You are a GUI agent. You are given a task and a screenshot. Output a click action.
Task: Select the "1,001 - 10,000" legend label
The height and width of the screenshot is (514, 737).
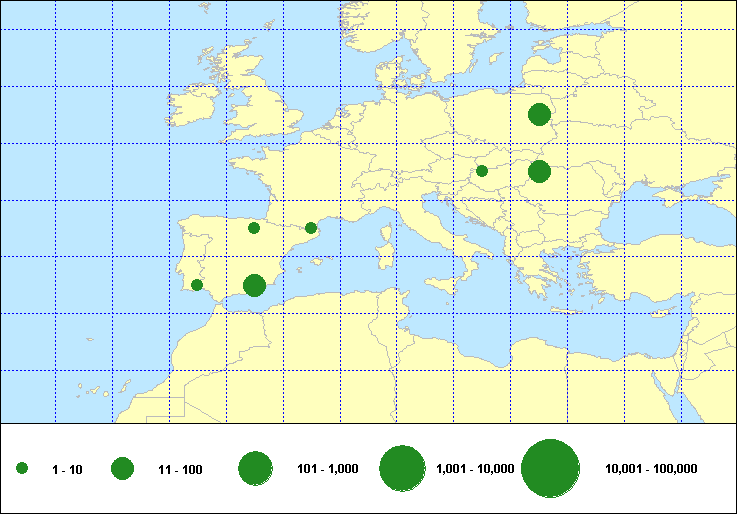pyautogui.click(x=475, y=469)
